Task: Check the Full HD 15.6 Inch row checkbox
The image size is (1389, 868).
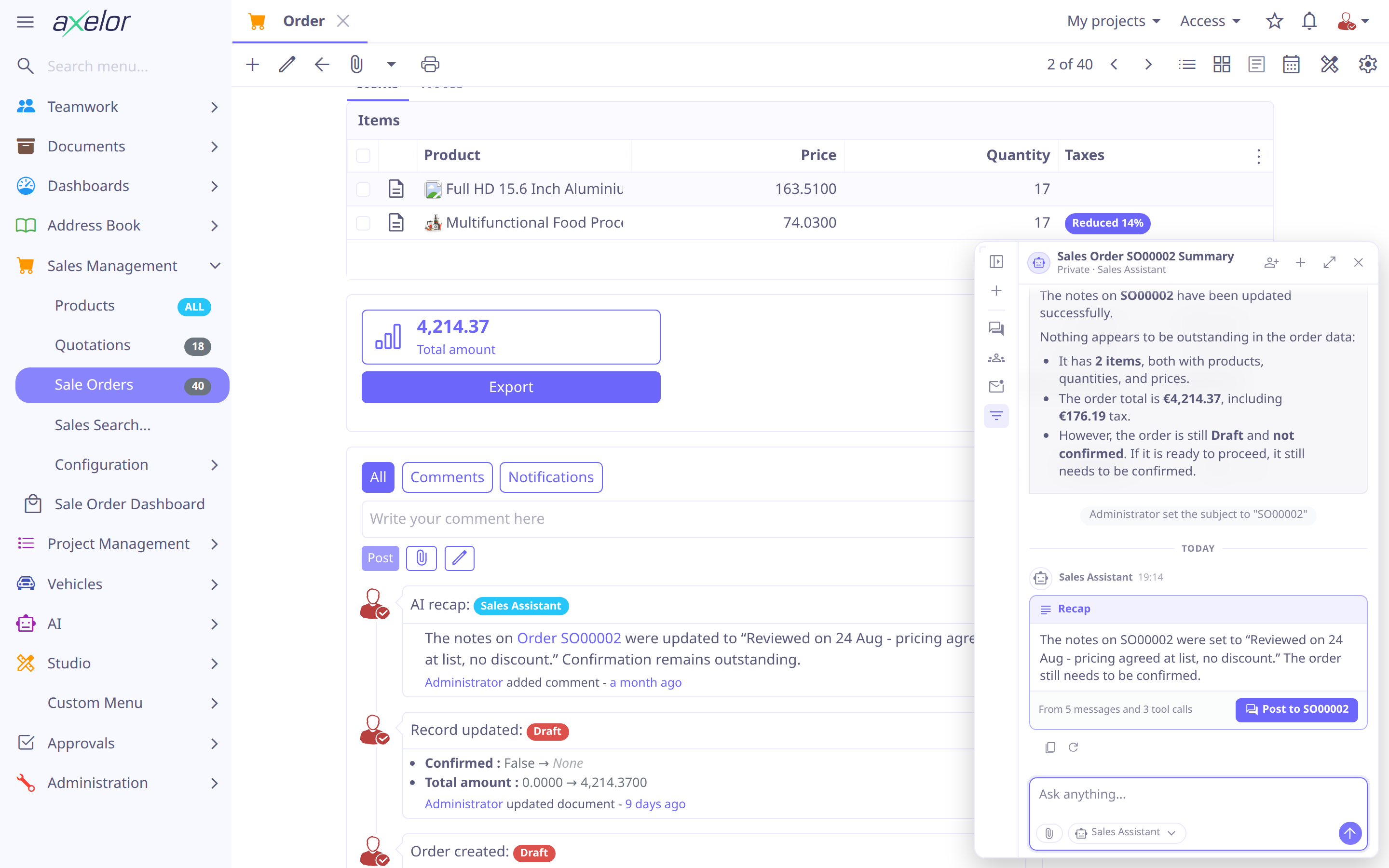Action: tap(363, 189)
